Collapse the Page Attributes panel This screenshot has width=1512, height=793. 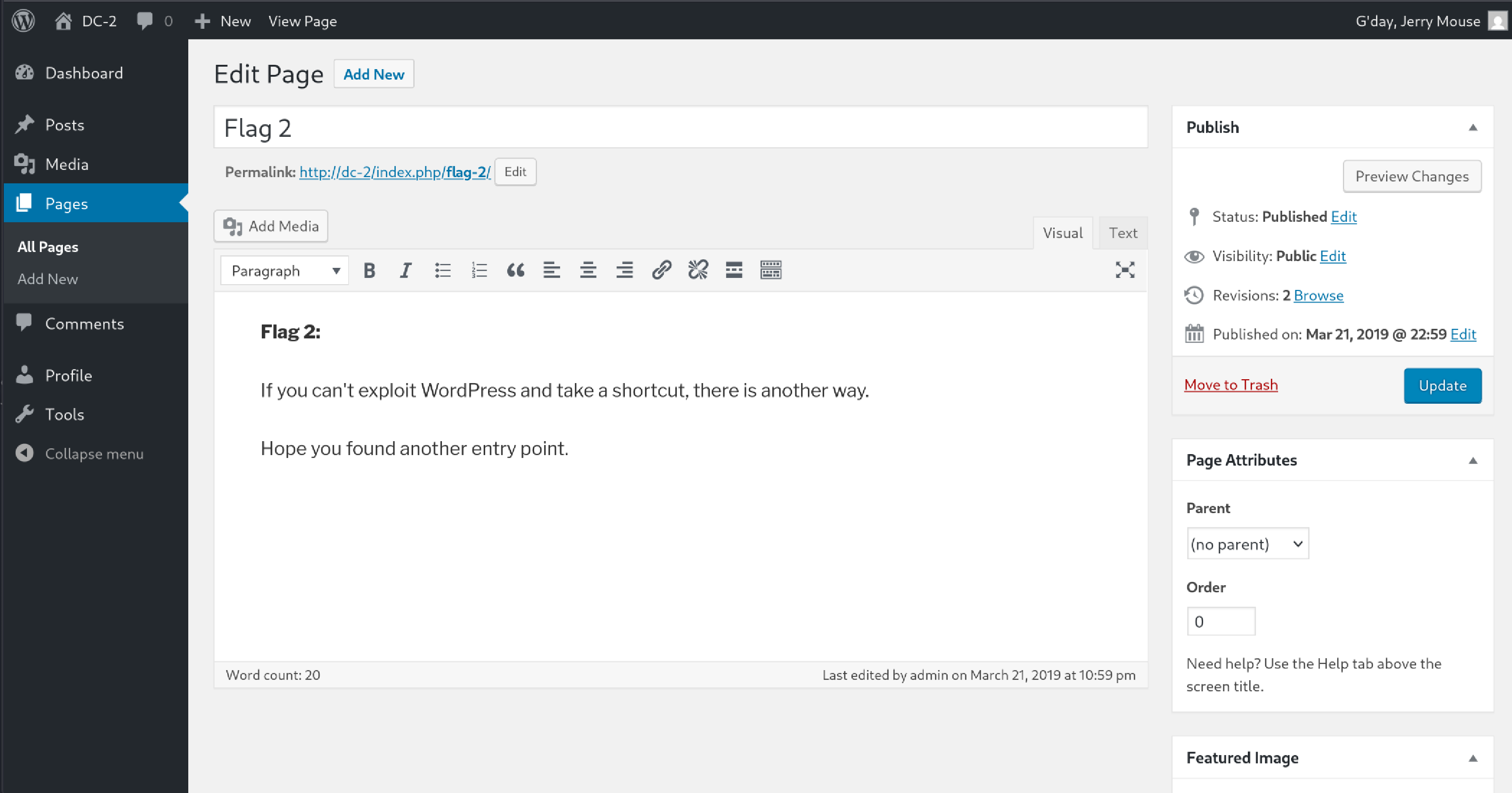(x=1473, y=460)
